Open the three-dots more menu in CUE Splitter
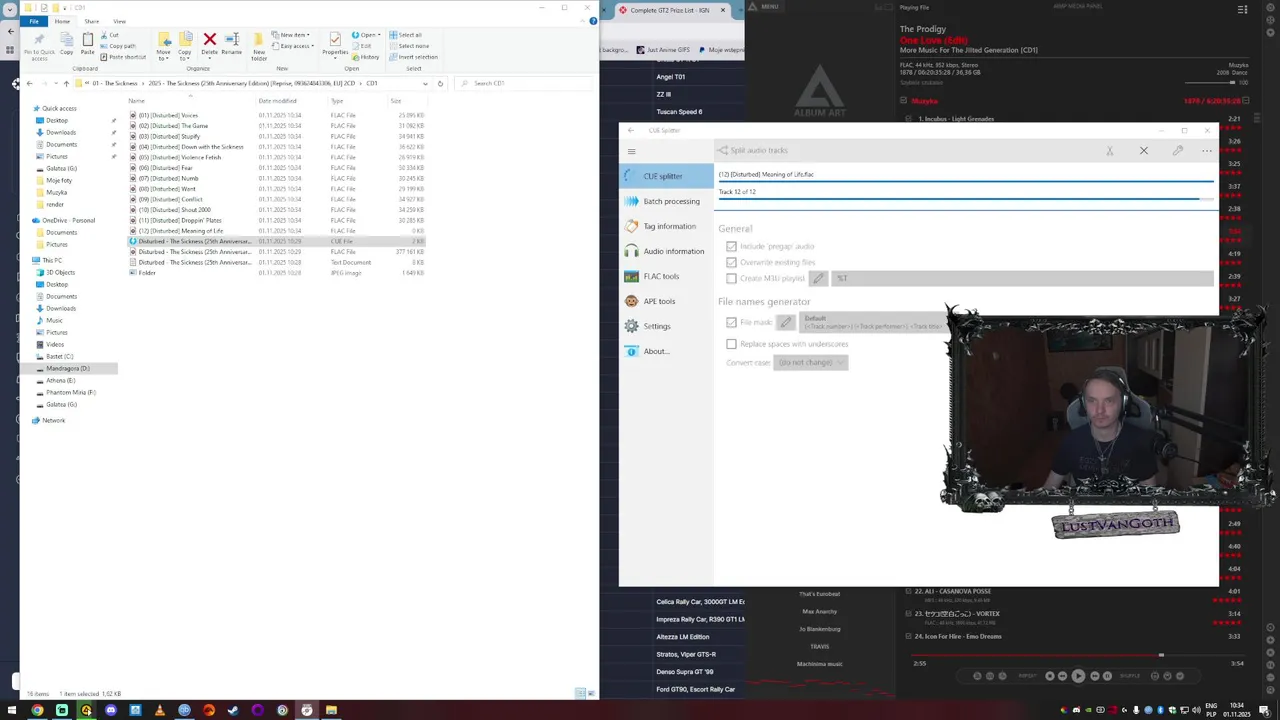 [1207, 151]
